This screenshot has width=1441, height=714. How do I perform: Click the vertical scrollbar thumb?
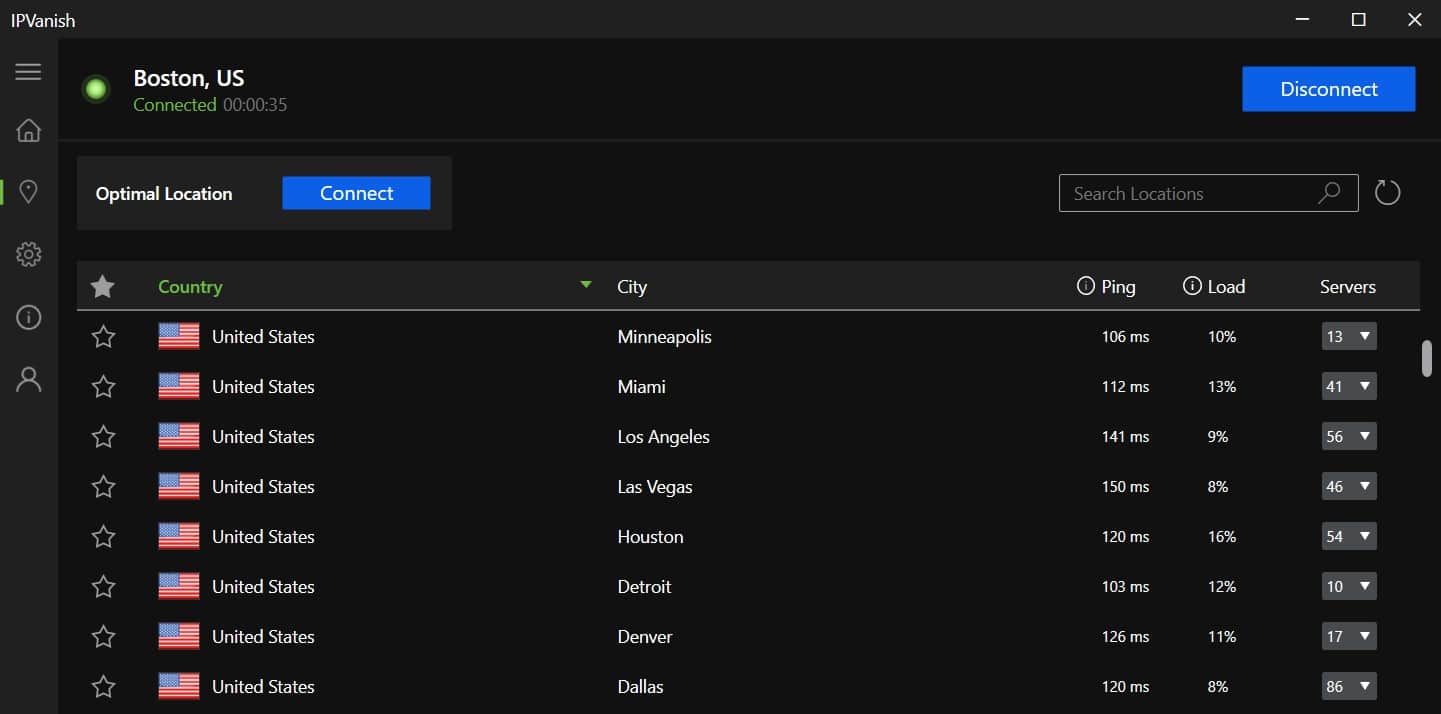pos(1427,358)
